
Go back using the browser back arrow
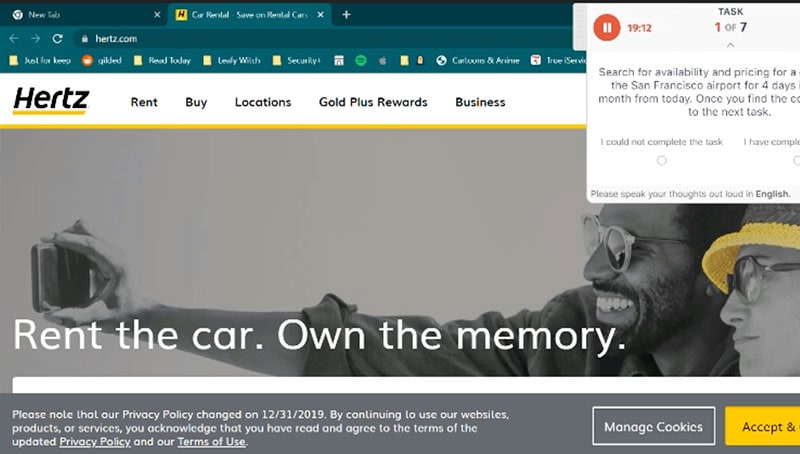coord(14,38)
